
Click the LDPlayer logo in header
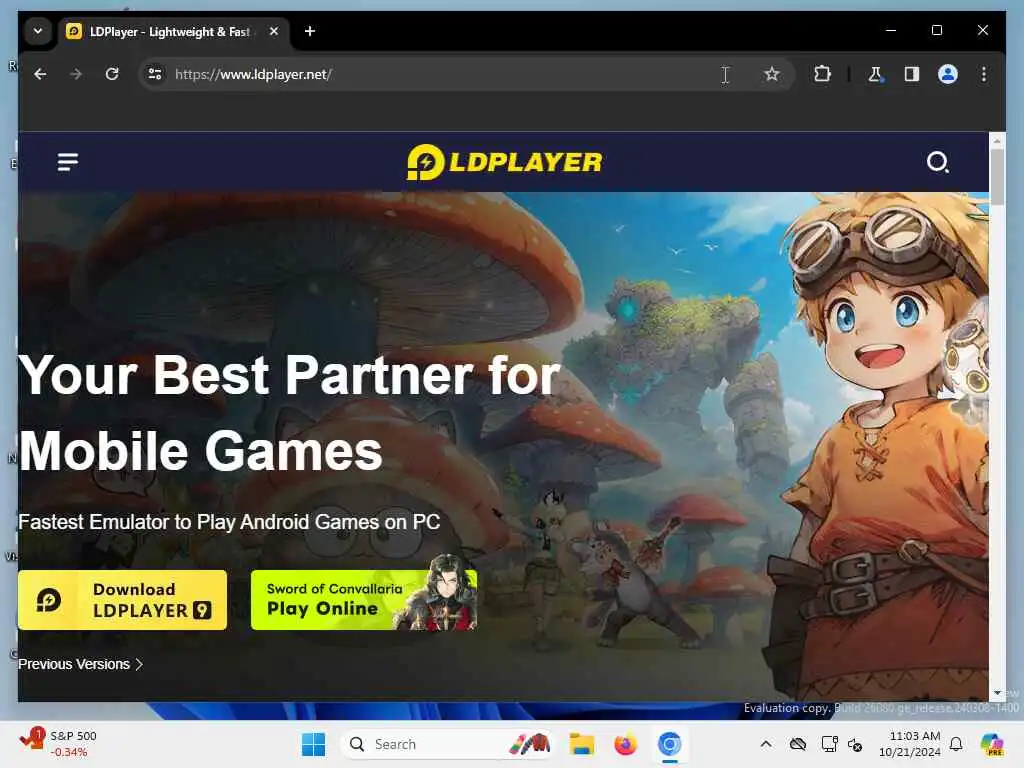[504, 162]
